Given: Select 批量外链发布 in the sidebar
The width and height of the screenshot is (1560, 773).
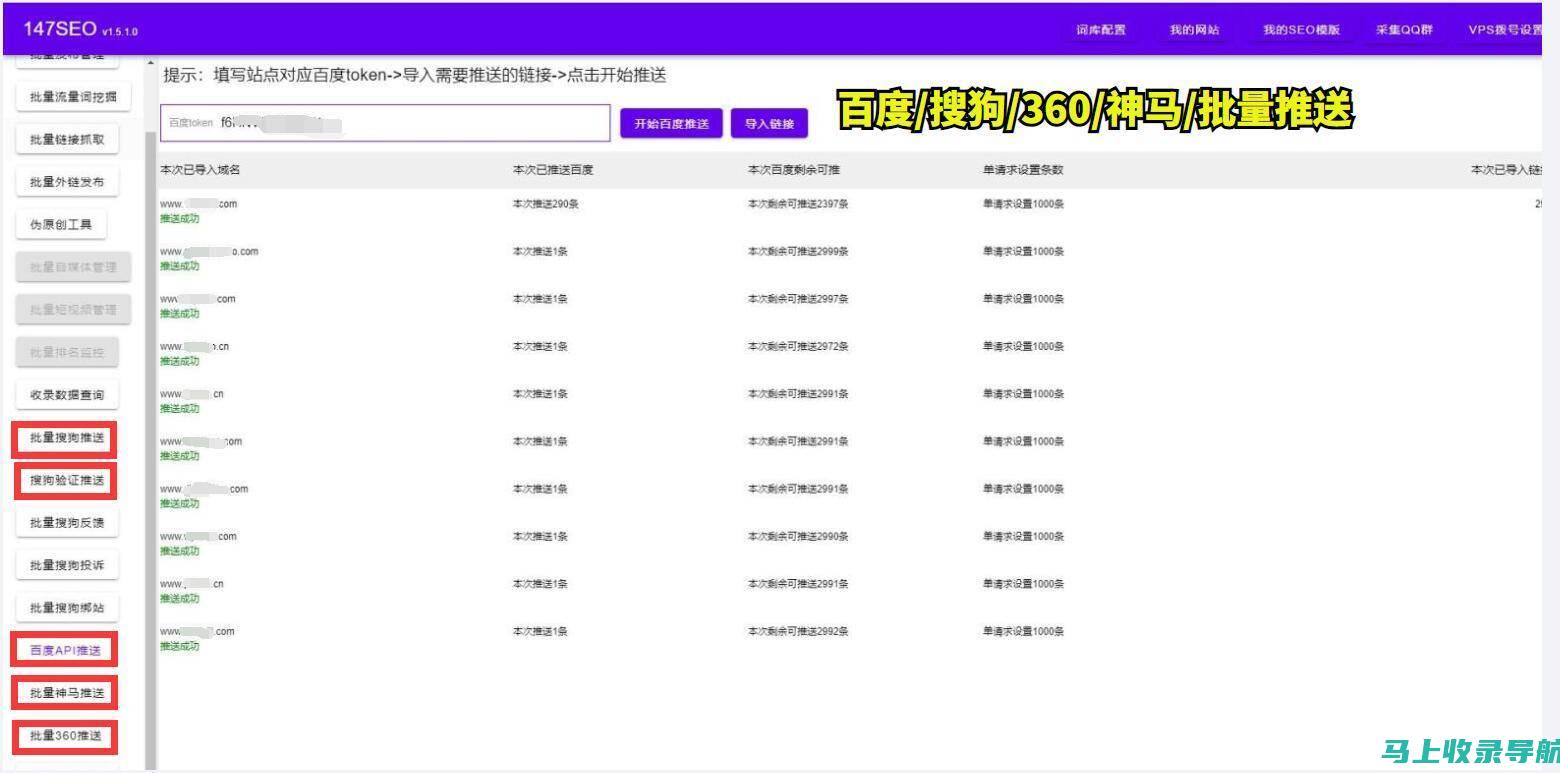Looking at the screenshot, I should (67, 182).
